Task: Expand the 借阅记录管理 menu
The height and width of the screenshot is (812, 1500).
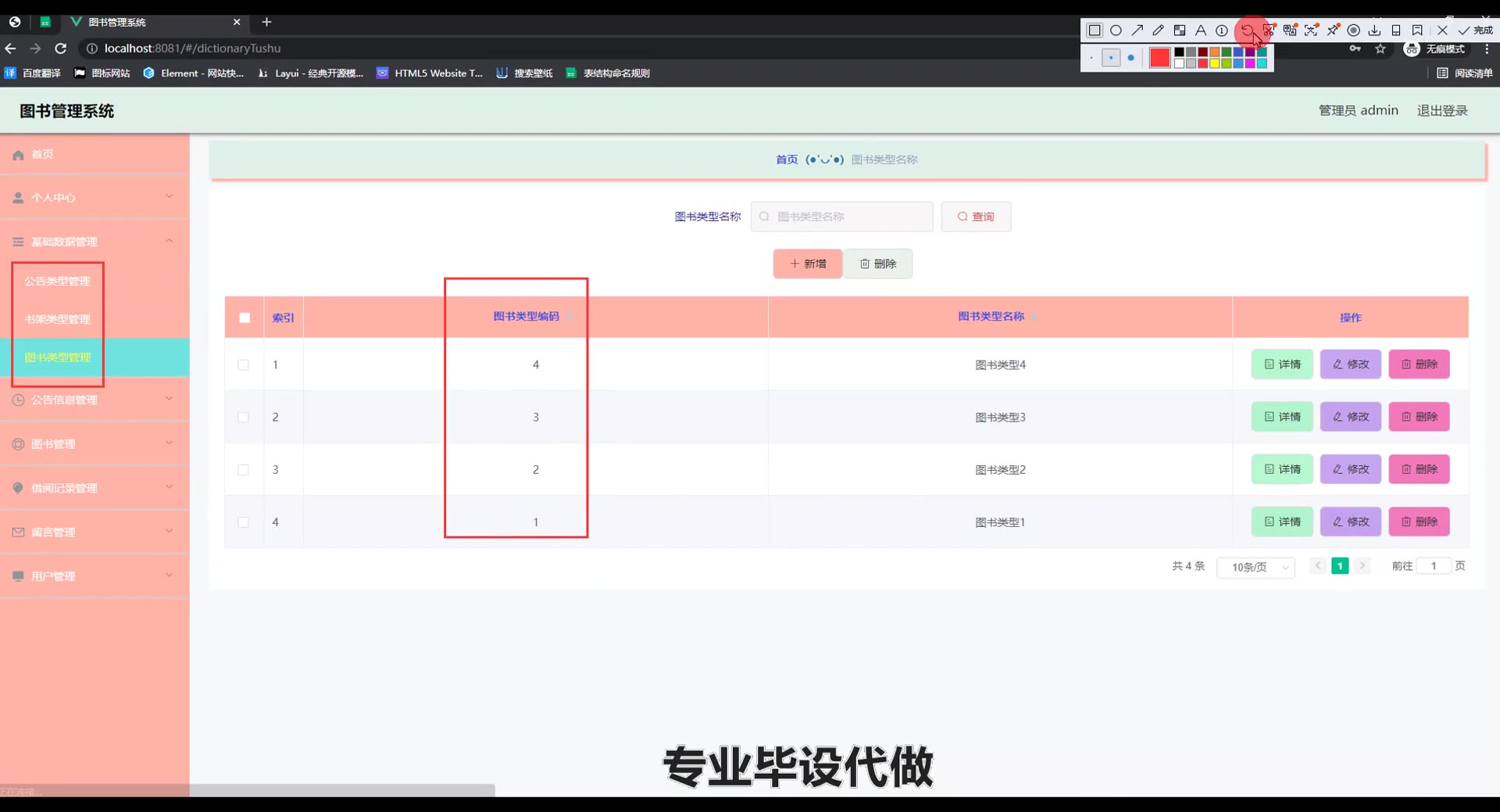Action: (95, 488)
